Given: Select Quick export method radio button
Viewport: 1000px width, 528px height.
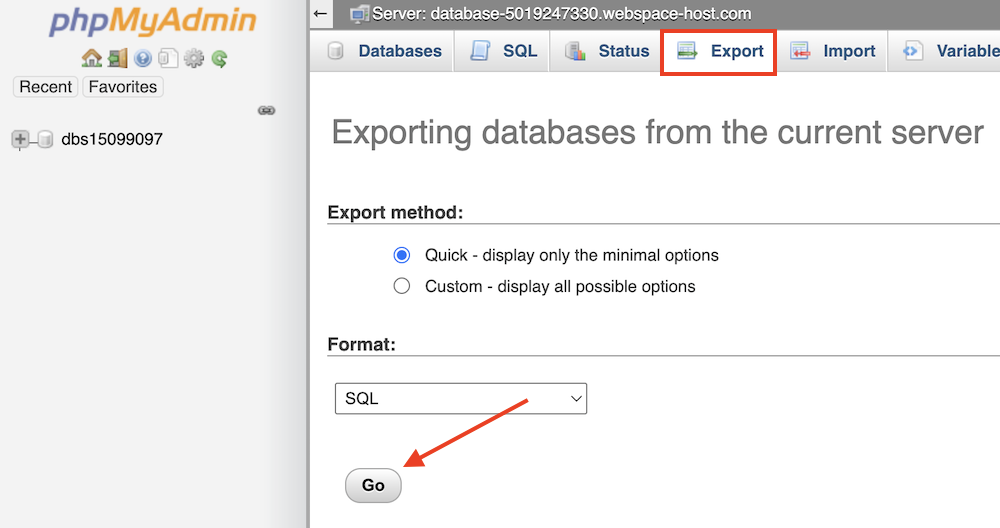Looking at the screenshot, I should (402, 255).
